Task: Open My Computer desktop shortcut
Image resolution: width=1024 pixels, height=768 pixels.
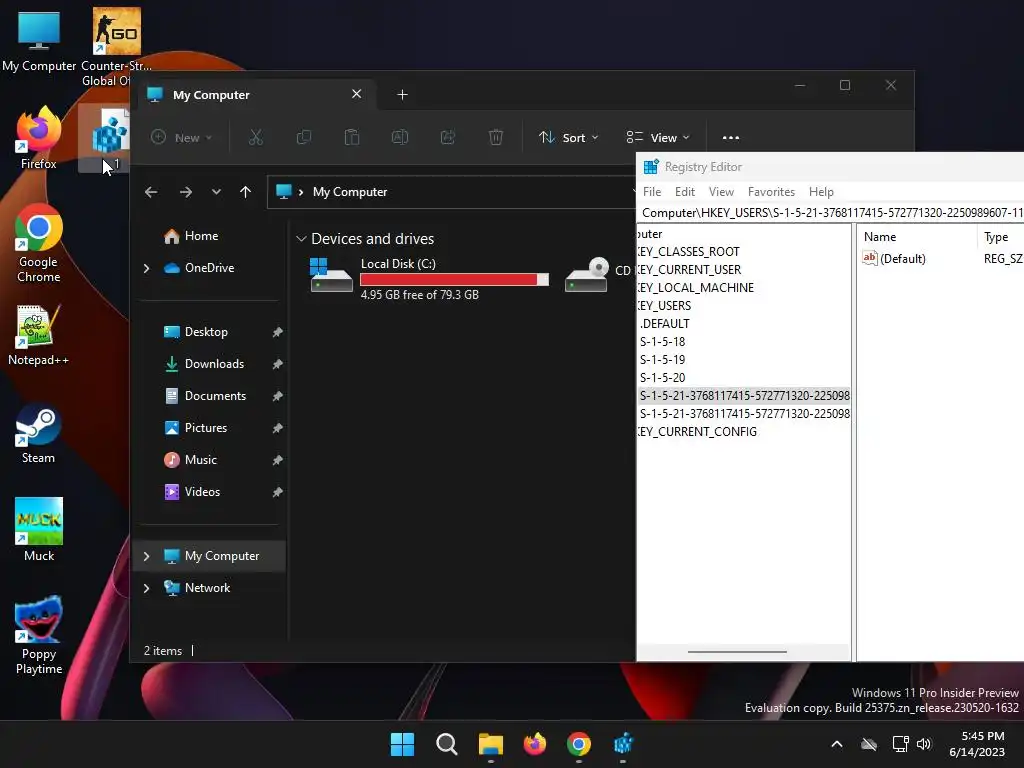Action: tap(39, 41)
